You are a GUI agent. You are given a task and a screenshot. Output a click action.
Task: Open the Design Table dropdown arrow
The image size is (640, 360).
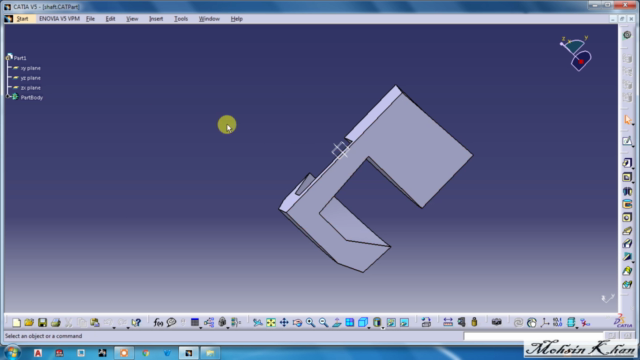coord(201,327)
